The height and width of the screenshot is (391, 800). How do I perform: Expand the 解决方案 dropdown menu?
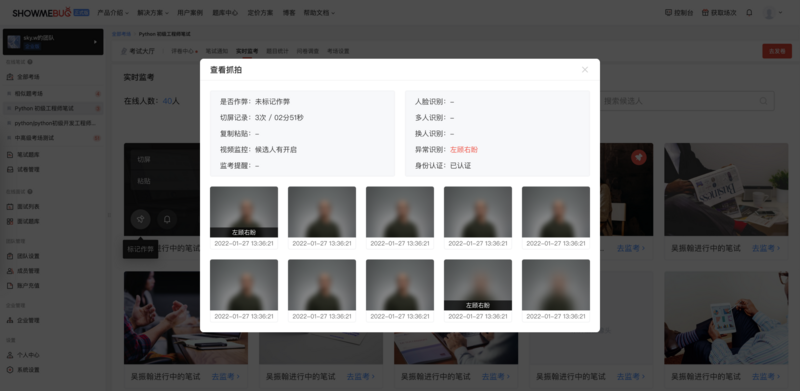153,13
